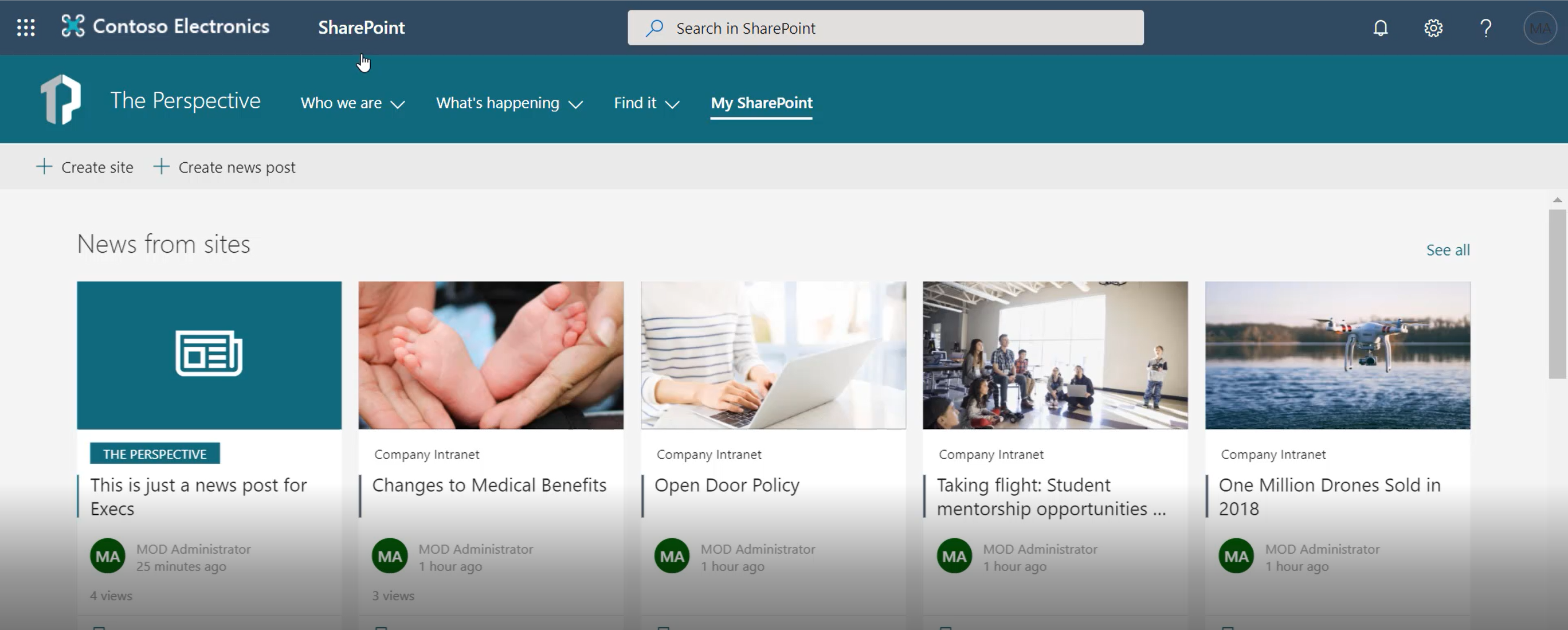Click Company Intranet above Taking flight
1568x630 pixels.
pos(991,454)
